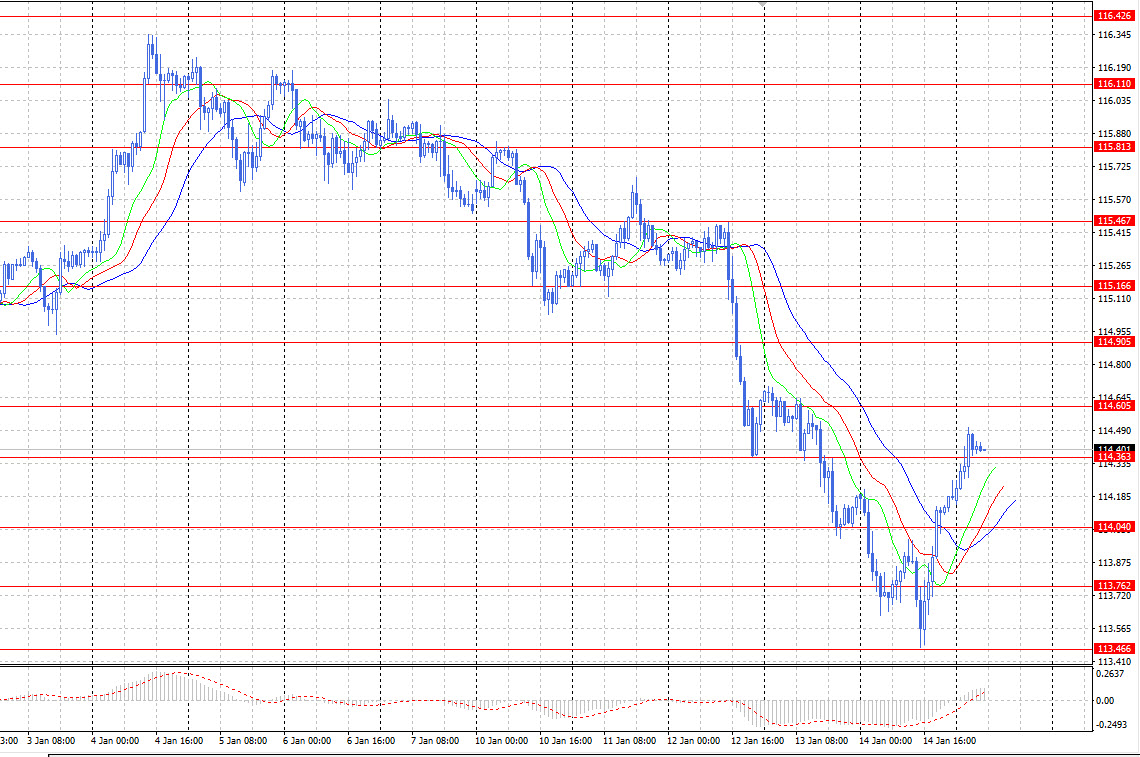Click the red 114.363 level label
This screenshot has height=757, width=1140.
[x=1114, y=457]
